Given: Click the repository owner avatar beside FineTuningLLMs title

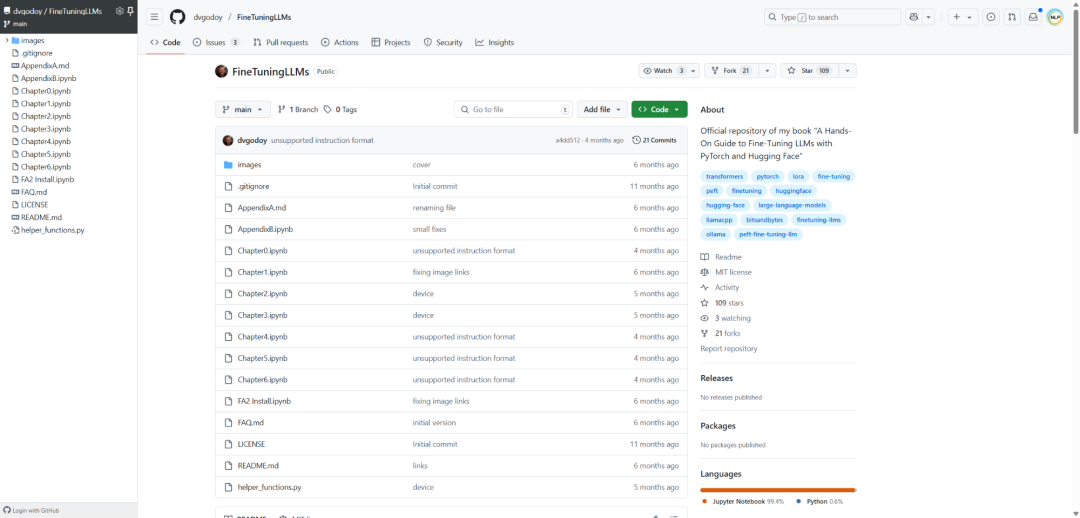Looking at the screenshot, I should pos(222,71).
